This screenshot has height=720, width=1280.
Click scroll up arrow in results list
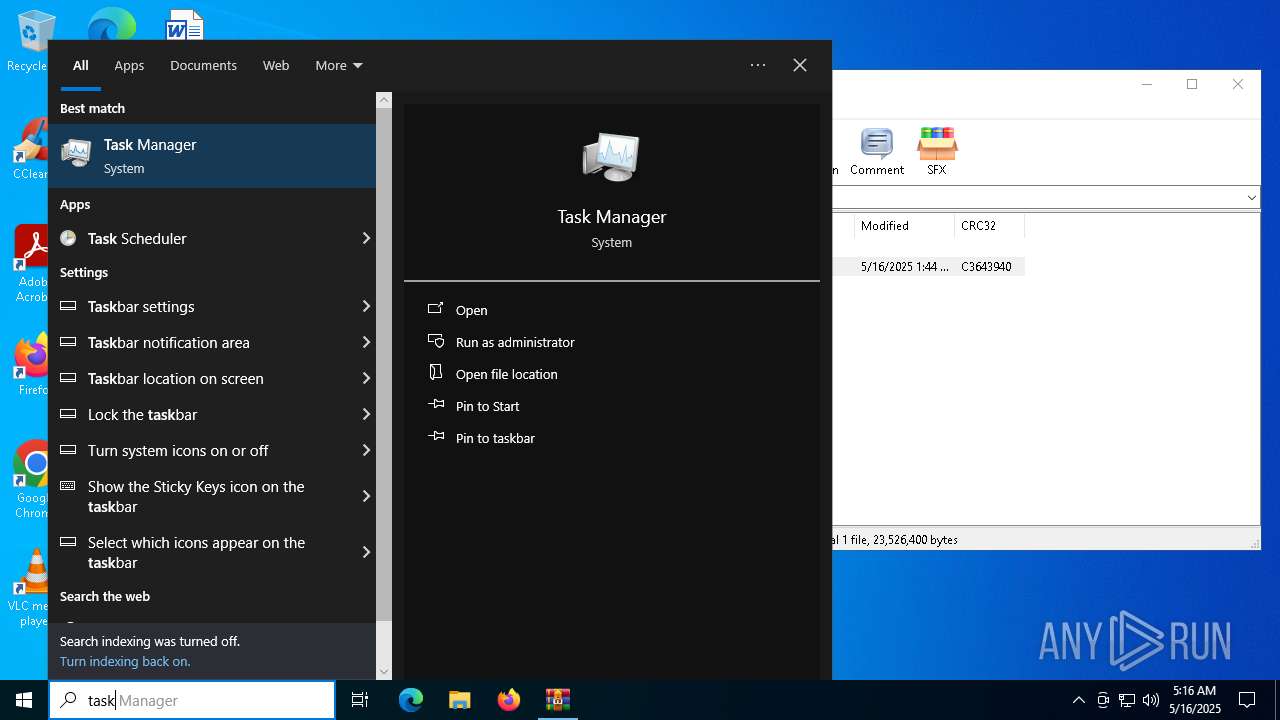(x=384, y=100)
